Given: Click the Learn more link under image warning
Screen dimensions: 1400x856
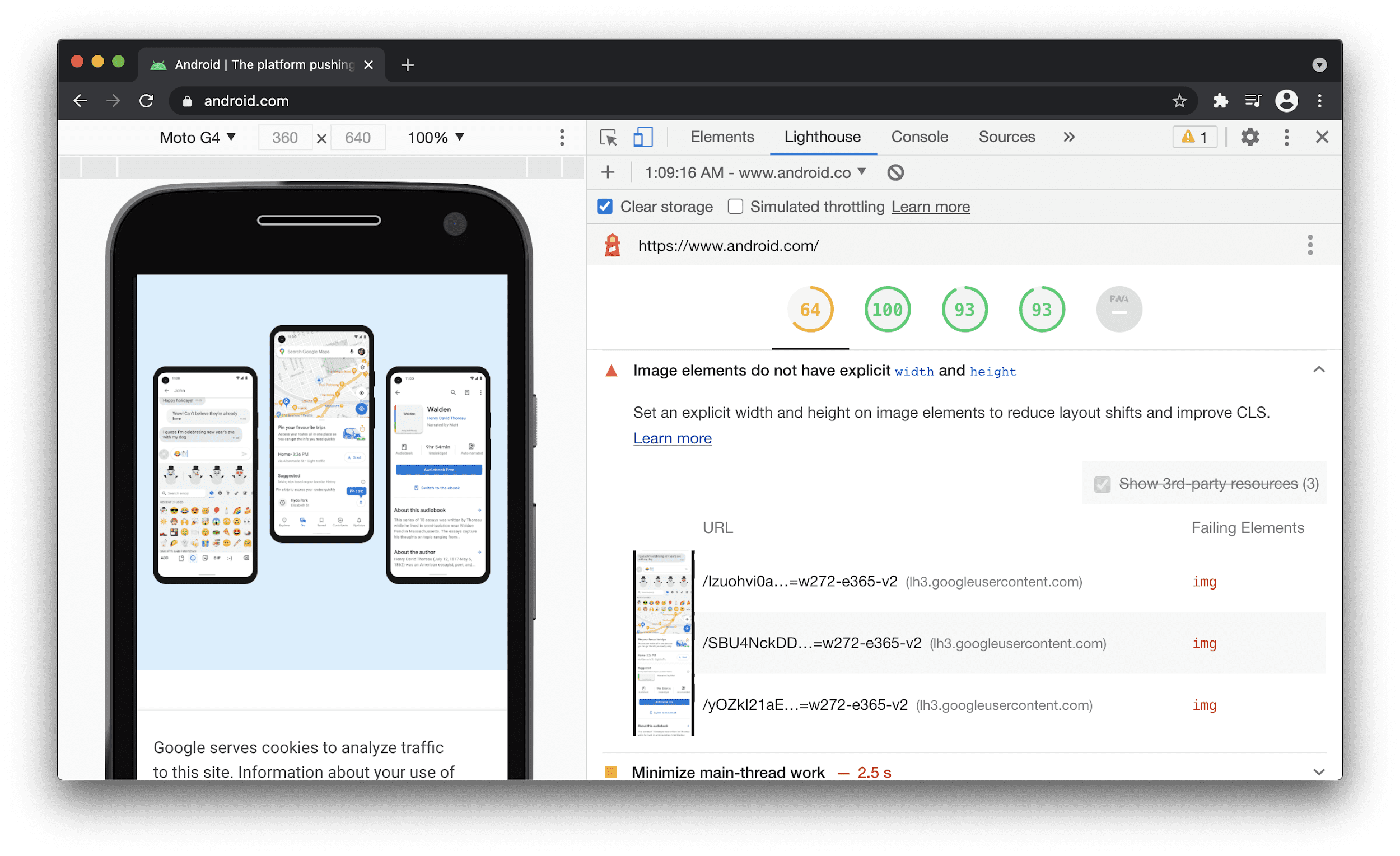Looking at the screenshot, I should 672,438.
